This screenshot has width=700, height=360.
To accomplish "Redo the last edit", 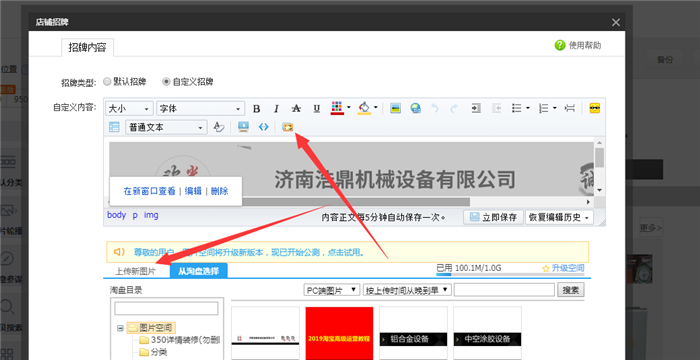I will pyautogui.click(x=454, y=108).
